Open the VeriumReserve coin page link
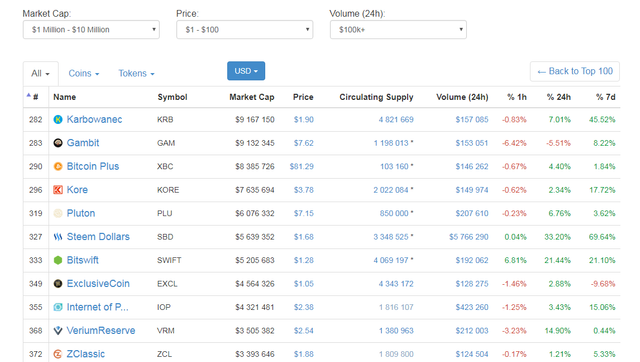 click(x=101, y=331)
